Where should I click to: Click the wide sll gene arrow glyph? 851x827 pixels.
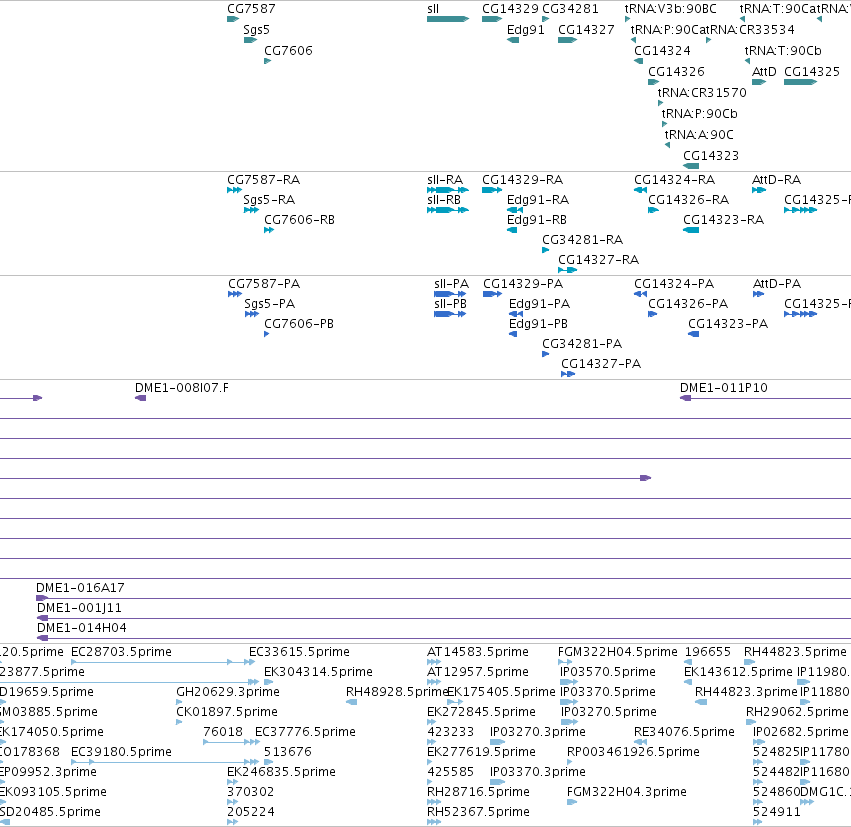[x=448, y=19]
